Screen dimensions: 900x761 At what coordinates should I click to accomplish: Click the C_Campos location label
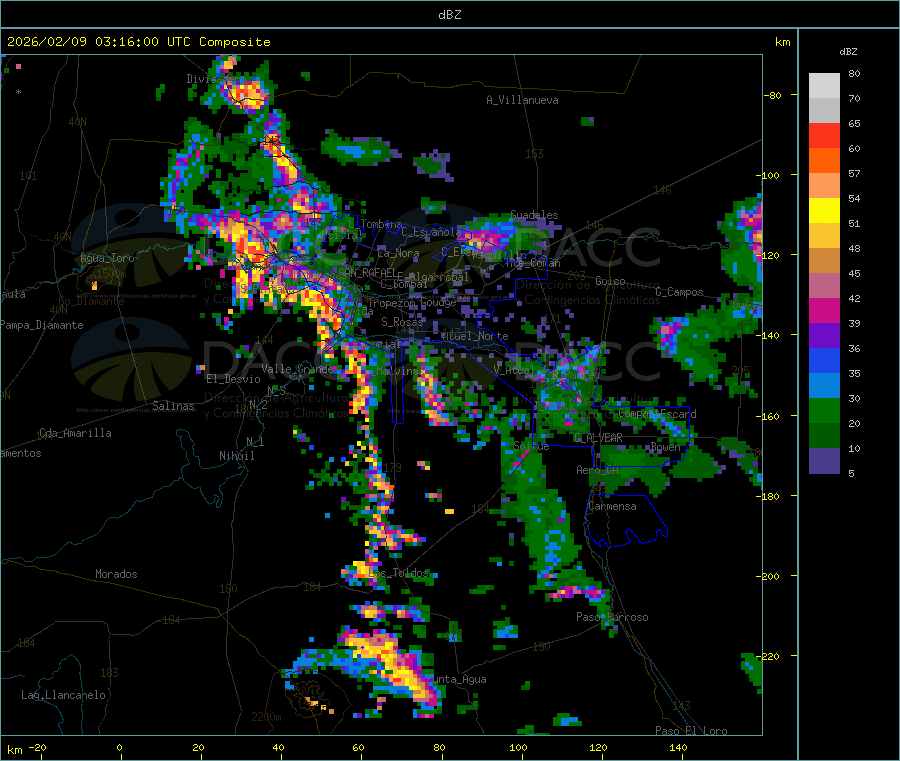(679, 292)
